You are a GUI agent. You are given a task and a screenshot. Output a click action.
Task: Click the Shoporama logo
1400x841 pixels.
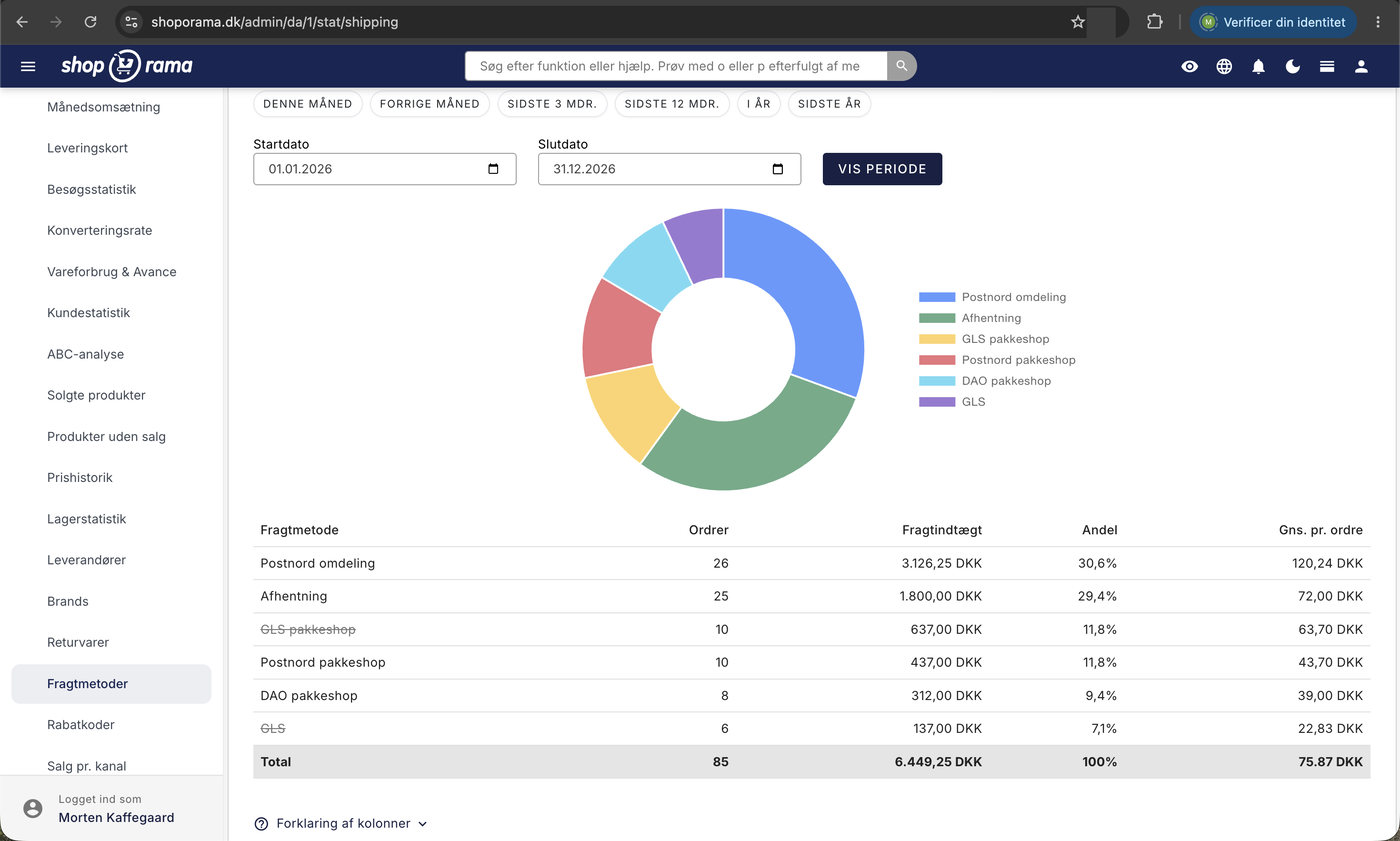pos(127,66)
